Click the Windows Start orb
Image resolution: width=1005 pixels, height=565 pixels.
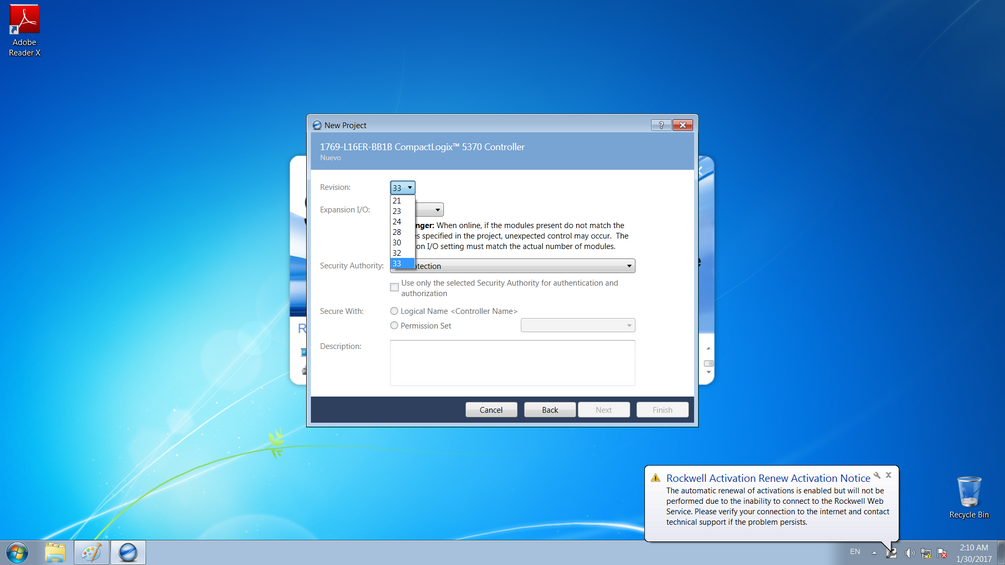tap(17, 552)
